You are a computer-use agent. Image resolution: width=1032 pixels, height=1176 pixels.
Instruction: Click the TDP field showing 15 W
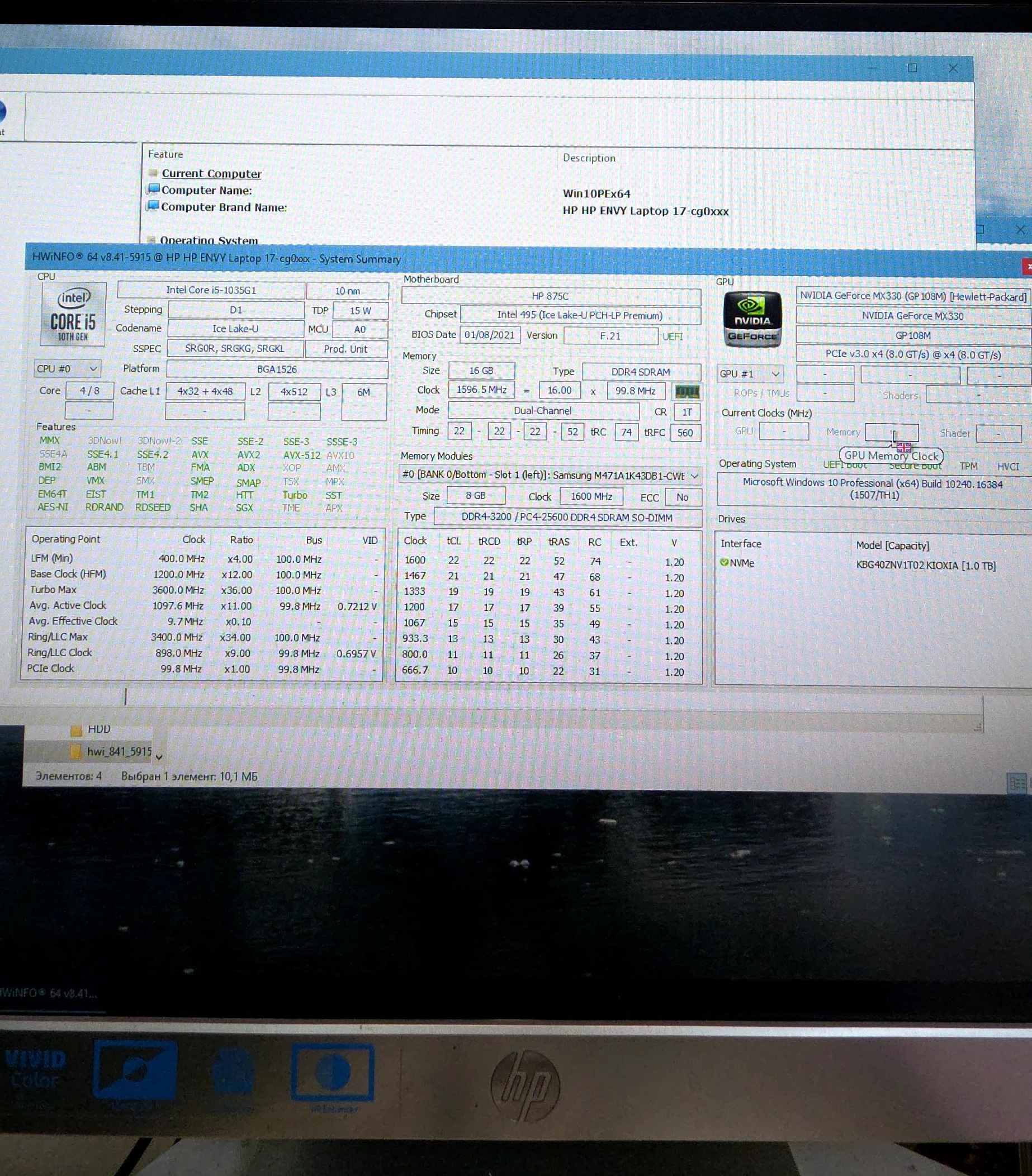click(361, 311)
